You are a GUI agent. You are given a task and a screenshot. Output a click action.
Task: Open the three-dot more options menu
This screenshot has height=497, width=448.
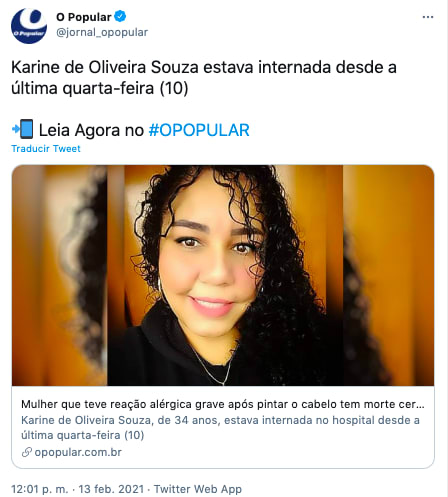428,17
